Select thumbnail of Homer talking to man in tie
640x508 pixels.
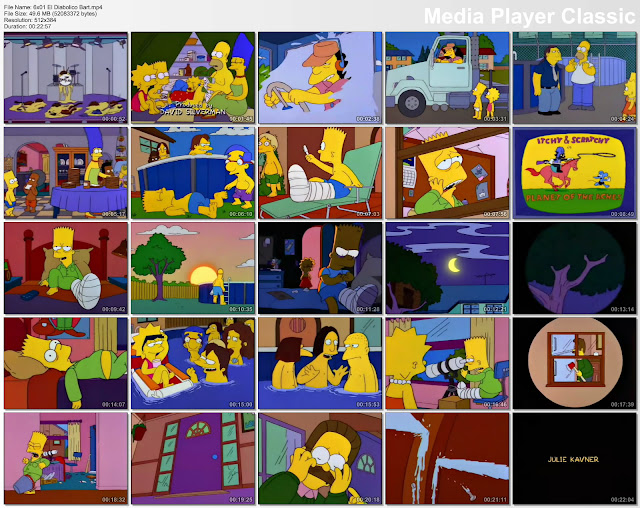pyautogui.click(x=575, y=78)
